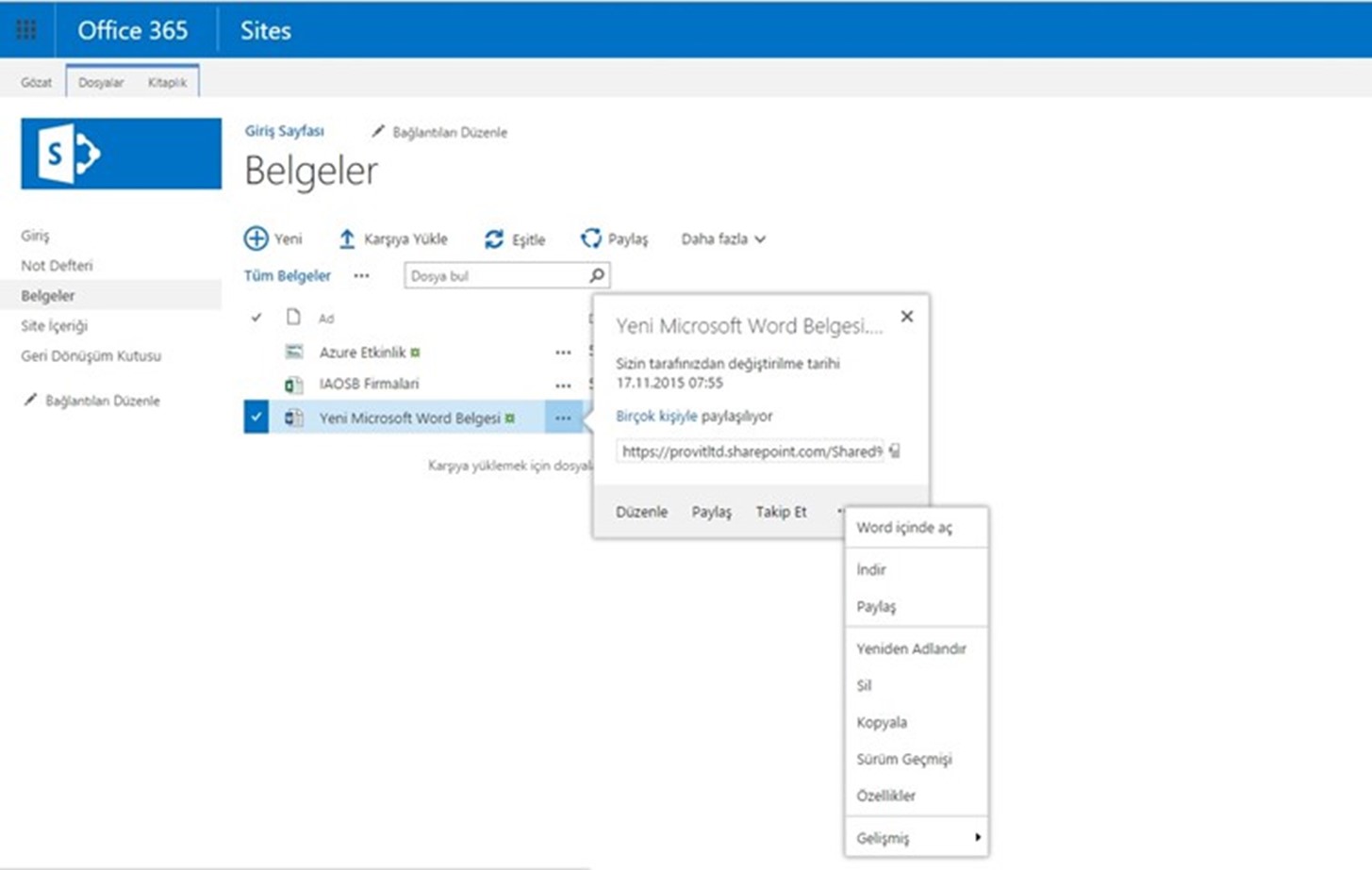1372x870 pixels.
Task: Select İndir from the context menu
Action: click(871, 569)
